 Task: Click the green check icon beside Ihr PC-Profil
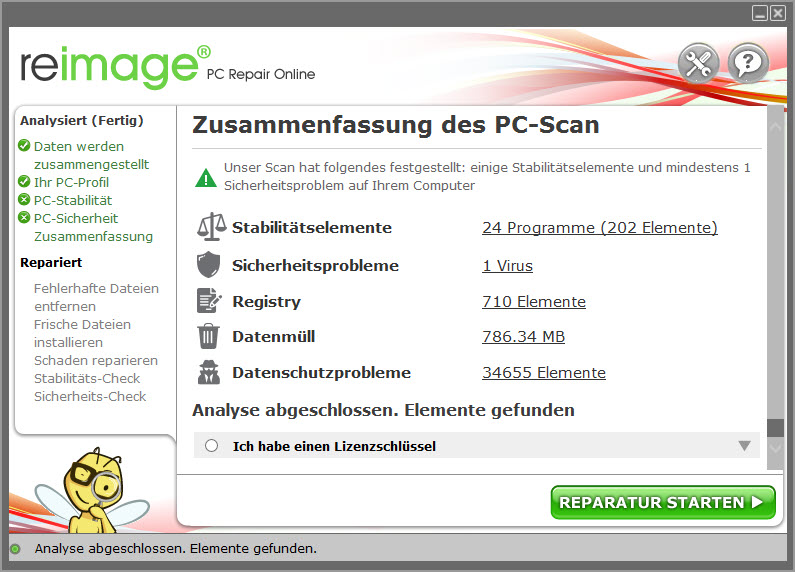[24, 182]
